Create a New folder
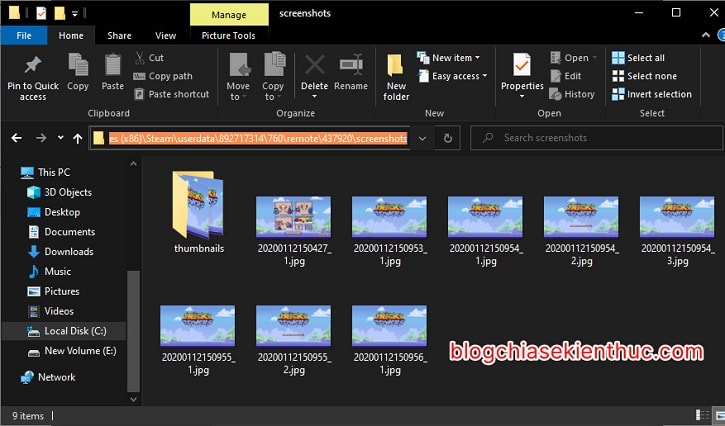Screen dimensions: 725x426 coord(396,77)
